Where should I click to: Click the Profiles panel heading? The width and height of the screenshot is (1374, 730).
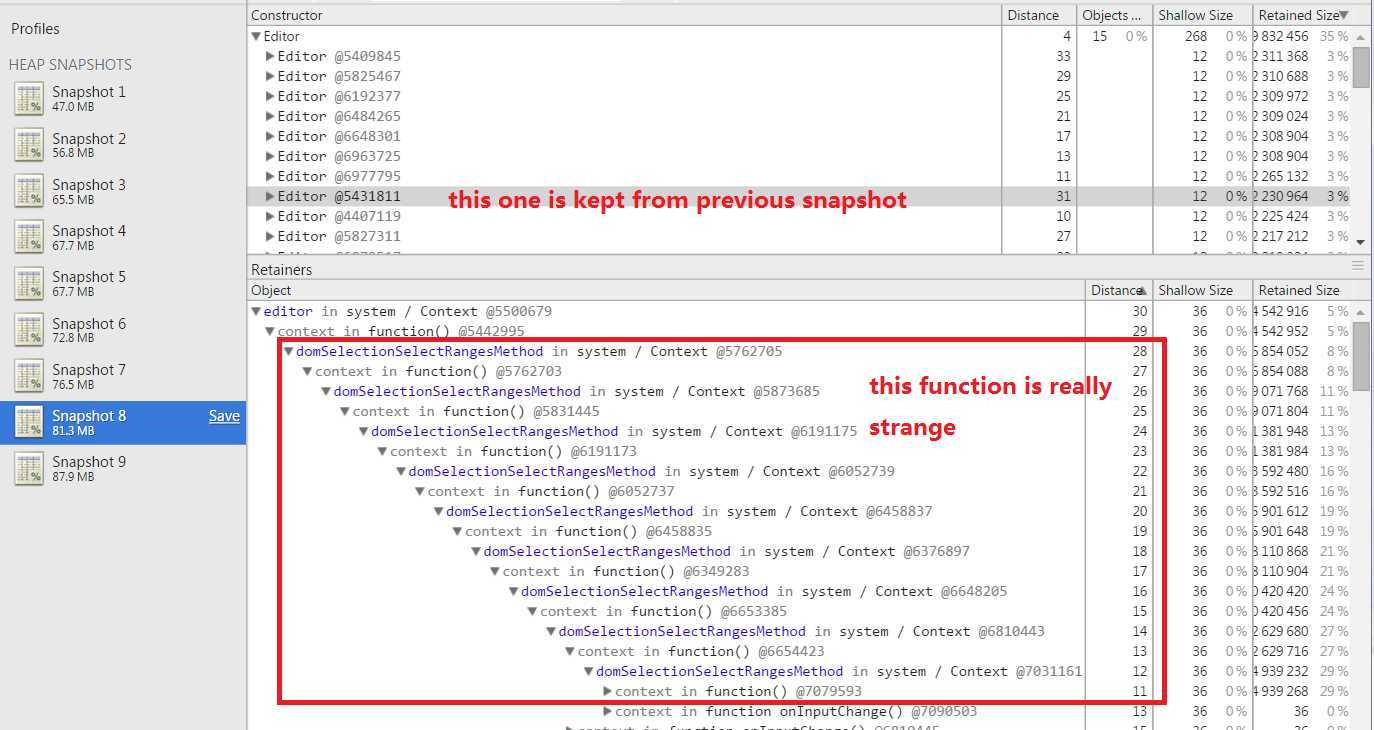[x=35, y=28]
